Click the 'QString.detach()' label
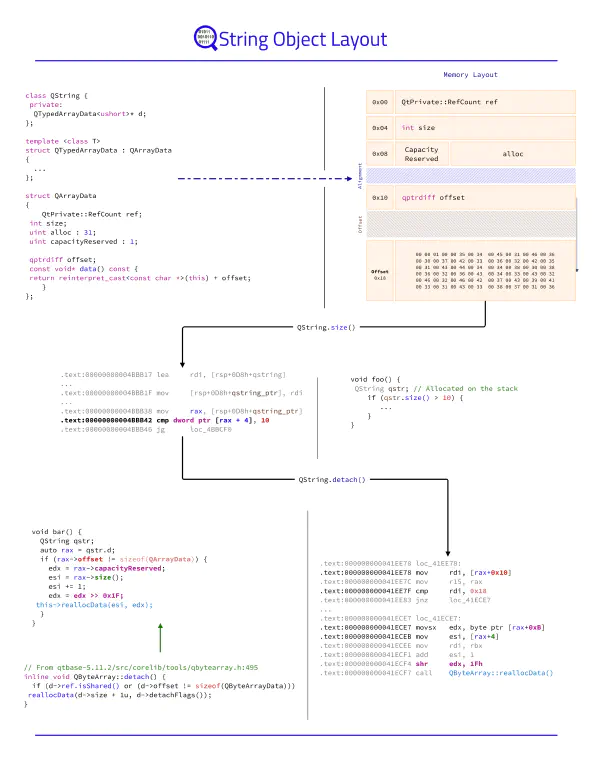 point(332,480)
